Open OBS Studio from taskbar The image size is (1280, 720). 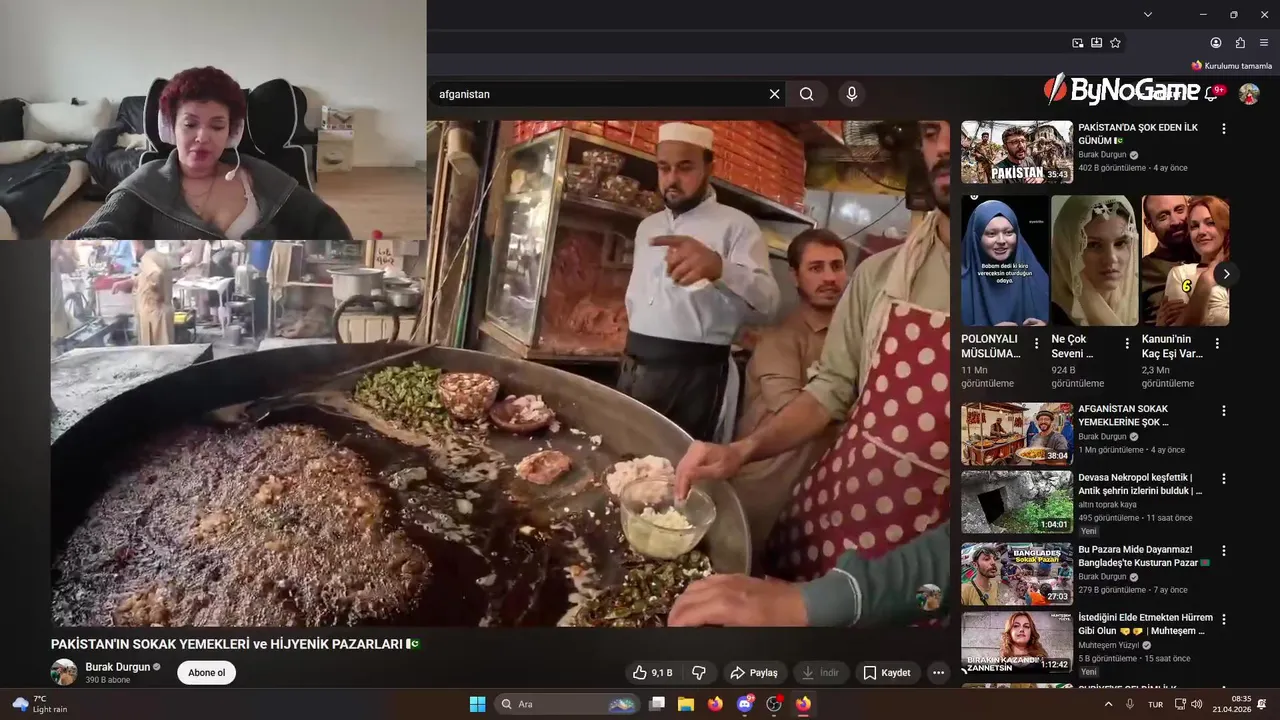pos(774,704)
